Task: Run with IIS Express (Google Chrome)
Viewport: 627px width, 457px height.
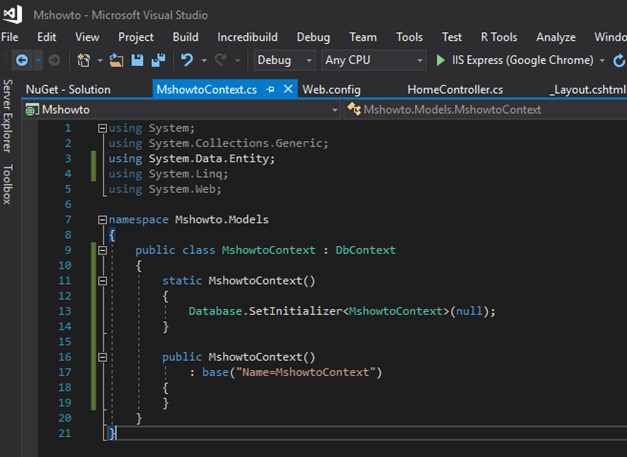Action: pyautogui.click(x=515, y=60)
